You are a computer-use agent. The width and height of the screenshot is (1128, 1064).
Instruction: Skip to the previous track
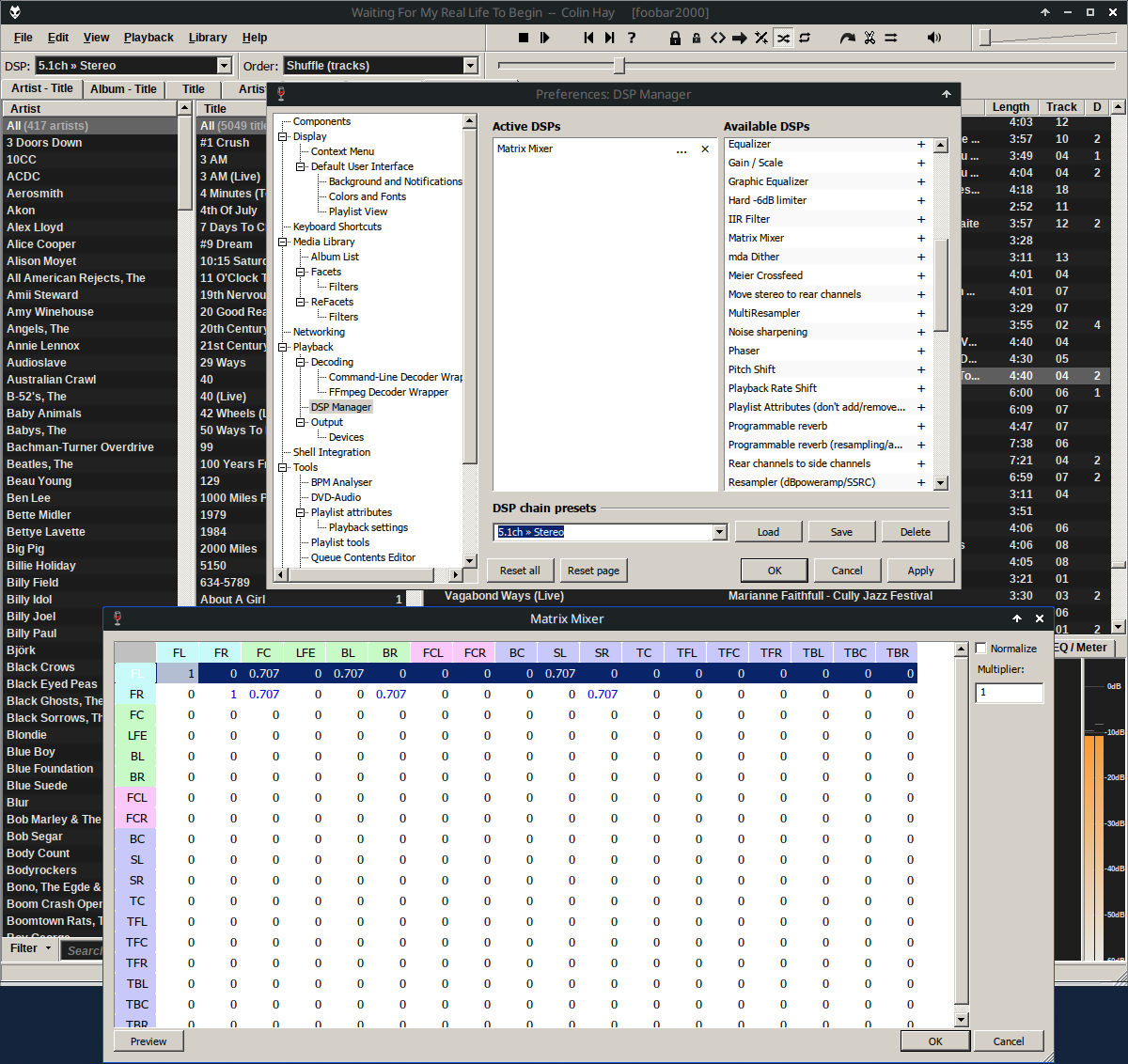pyautogui.click(x=588, y=38)
